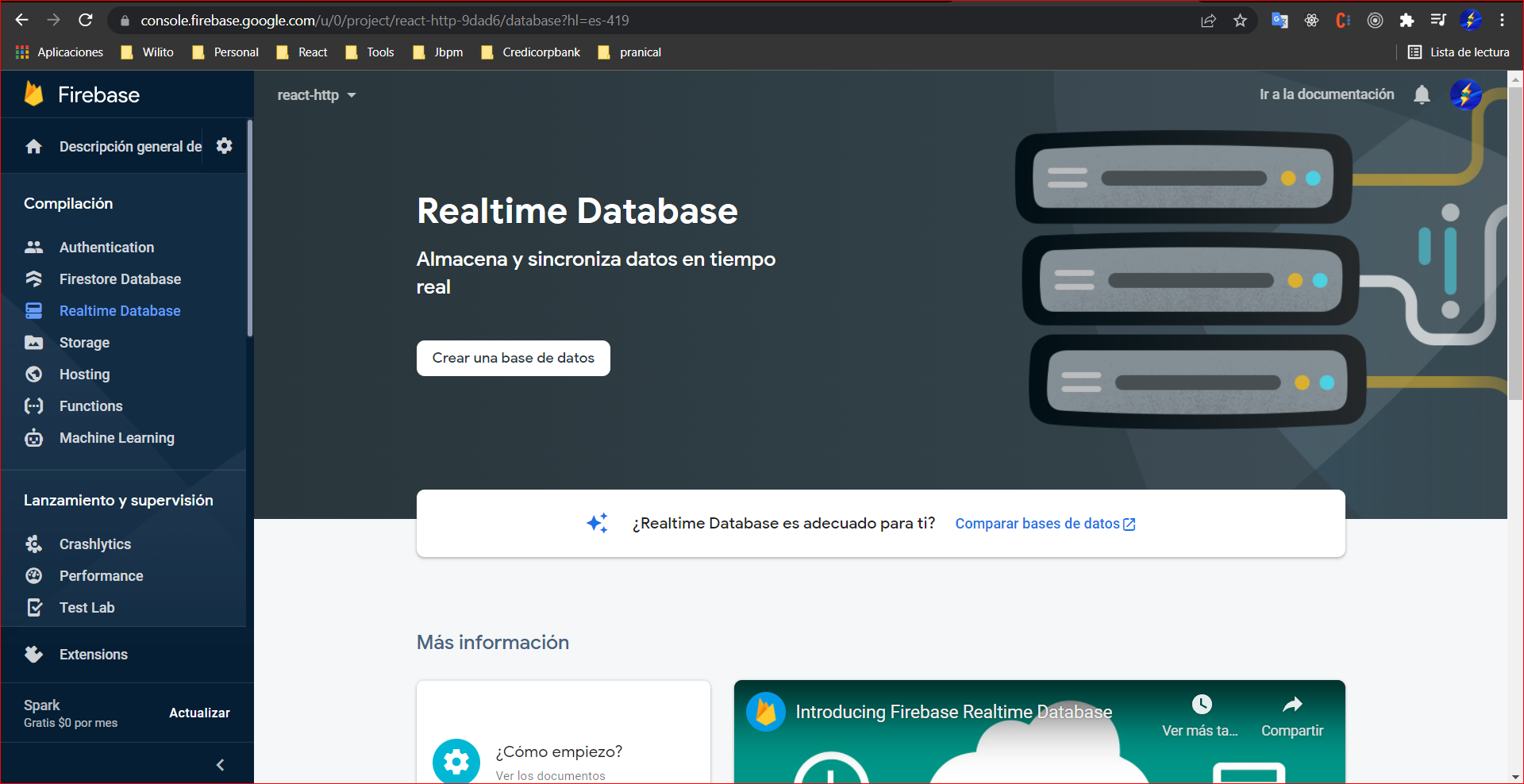1524x784 pixels.
Task: Expand the react-http project dropdown
Action: click(317, 95)
